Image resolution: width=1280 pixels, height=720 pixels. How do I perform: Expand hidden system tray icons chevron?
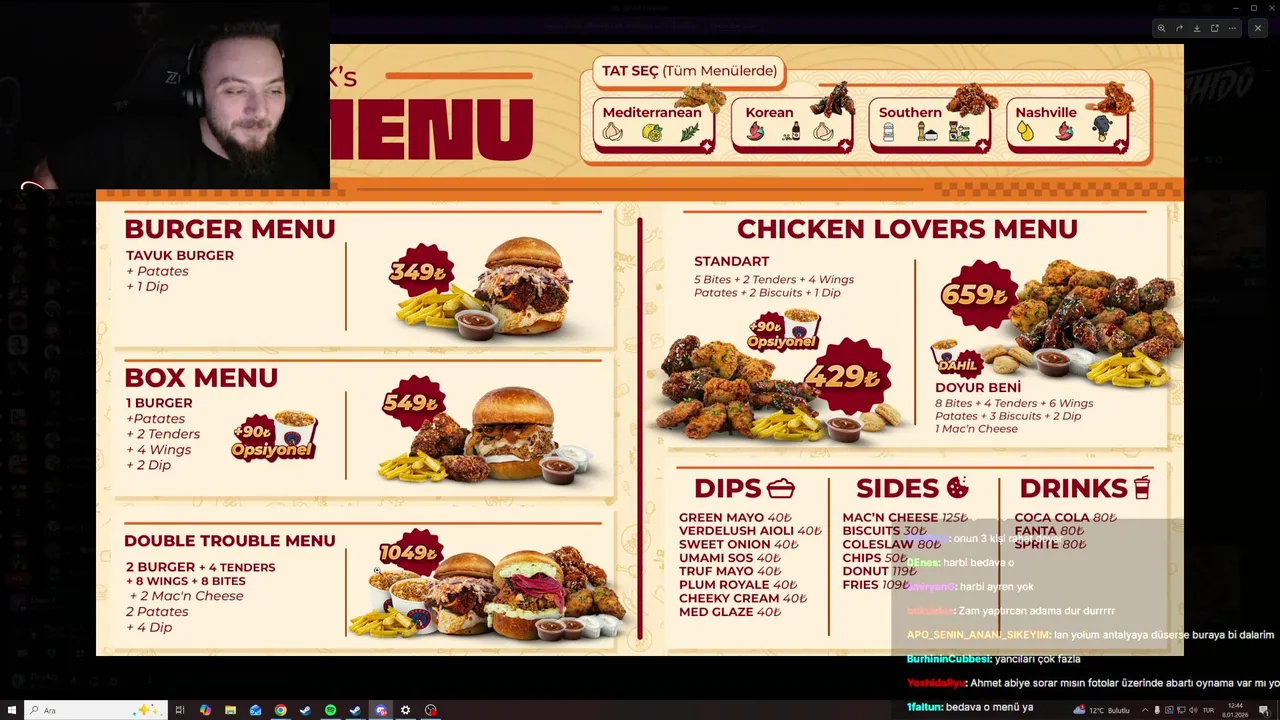click(x=1145, y=710)
